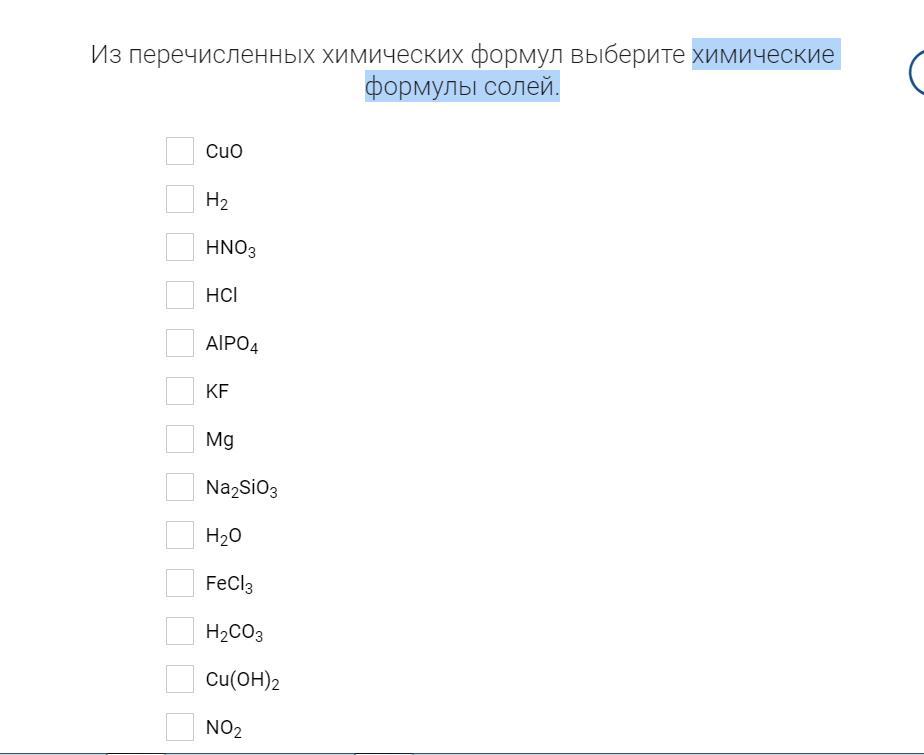Select the NO2 checkbox
924x755 pixels.
coord(180,727)
